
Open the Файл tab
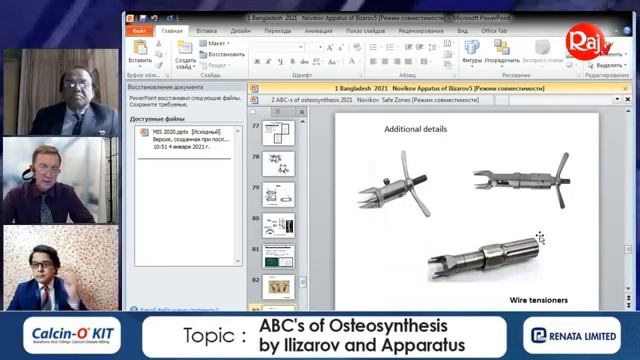140,31
